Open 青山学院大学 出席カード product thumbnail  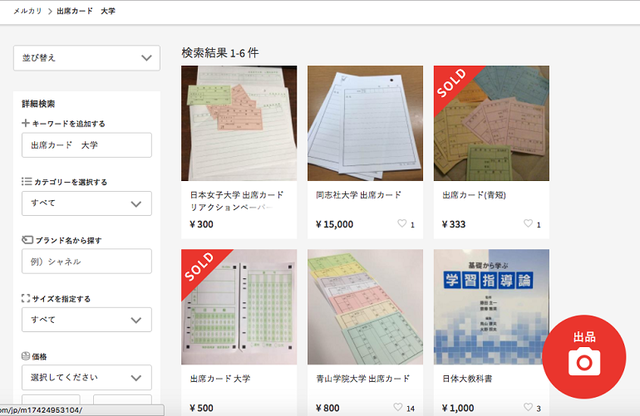pyautogui.click(x=365, y=307)
